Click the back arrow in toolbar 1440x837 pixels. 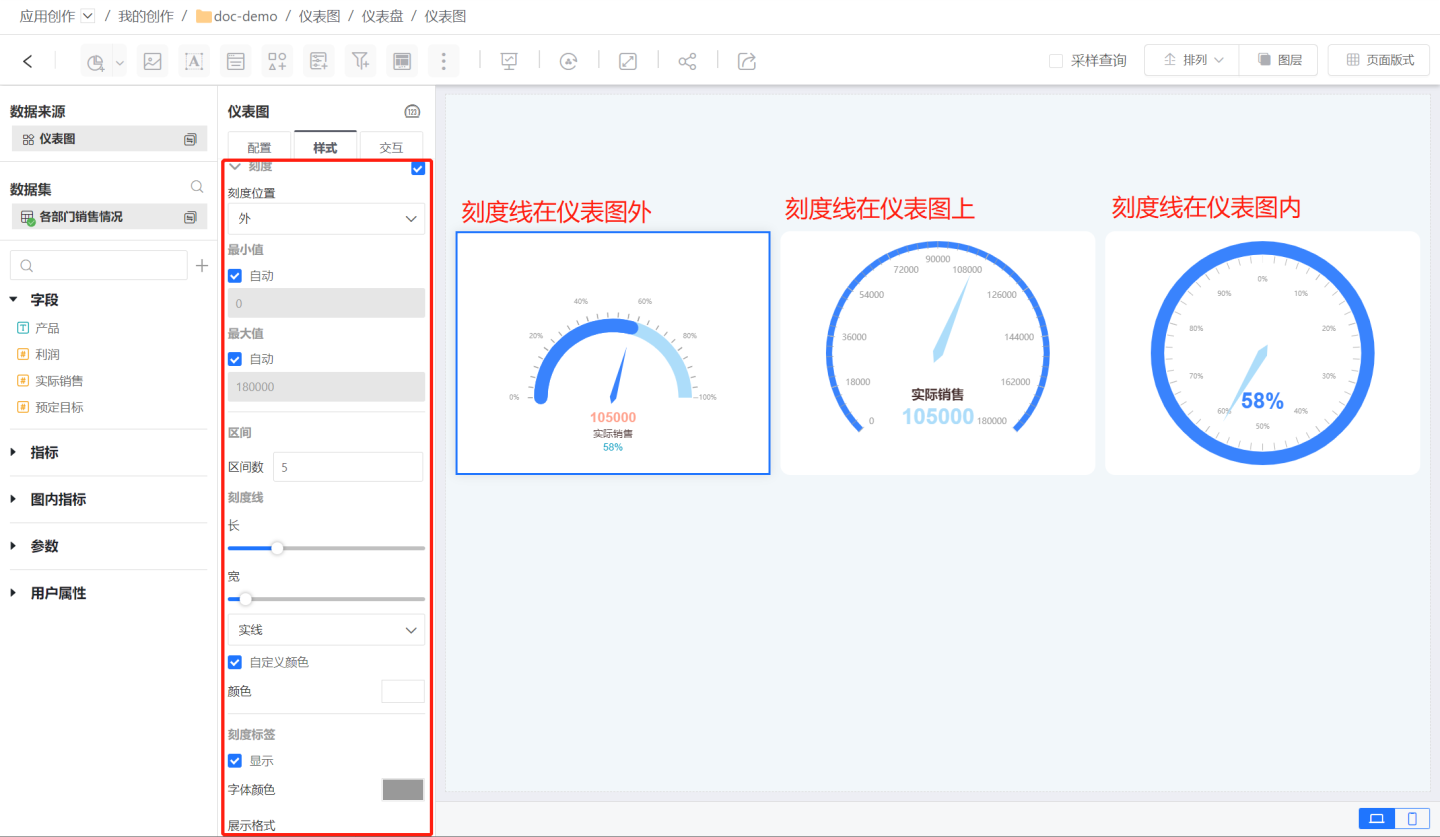tap(27, 61)
